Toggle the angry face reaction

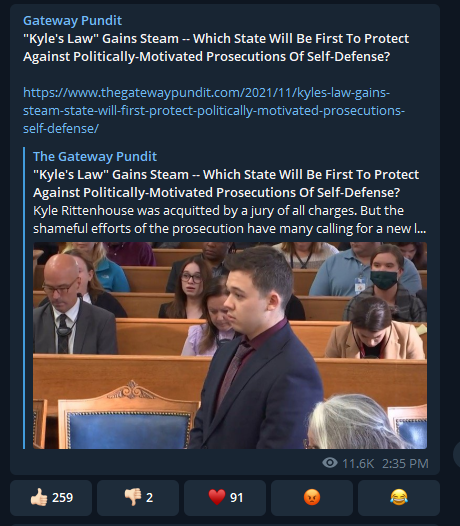pyautogui.click(x=312, y=497)
